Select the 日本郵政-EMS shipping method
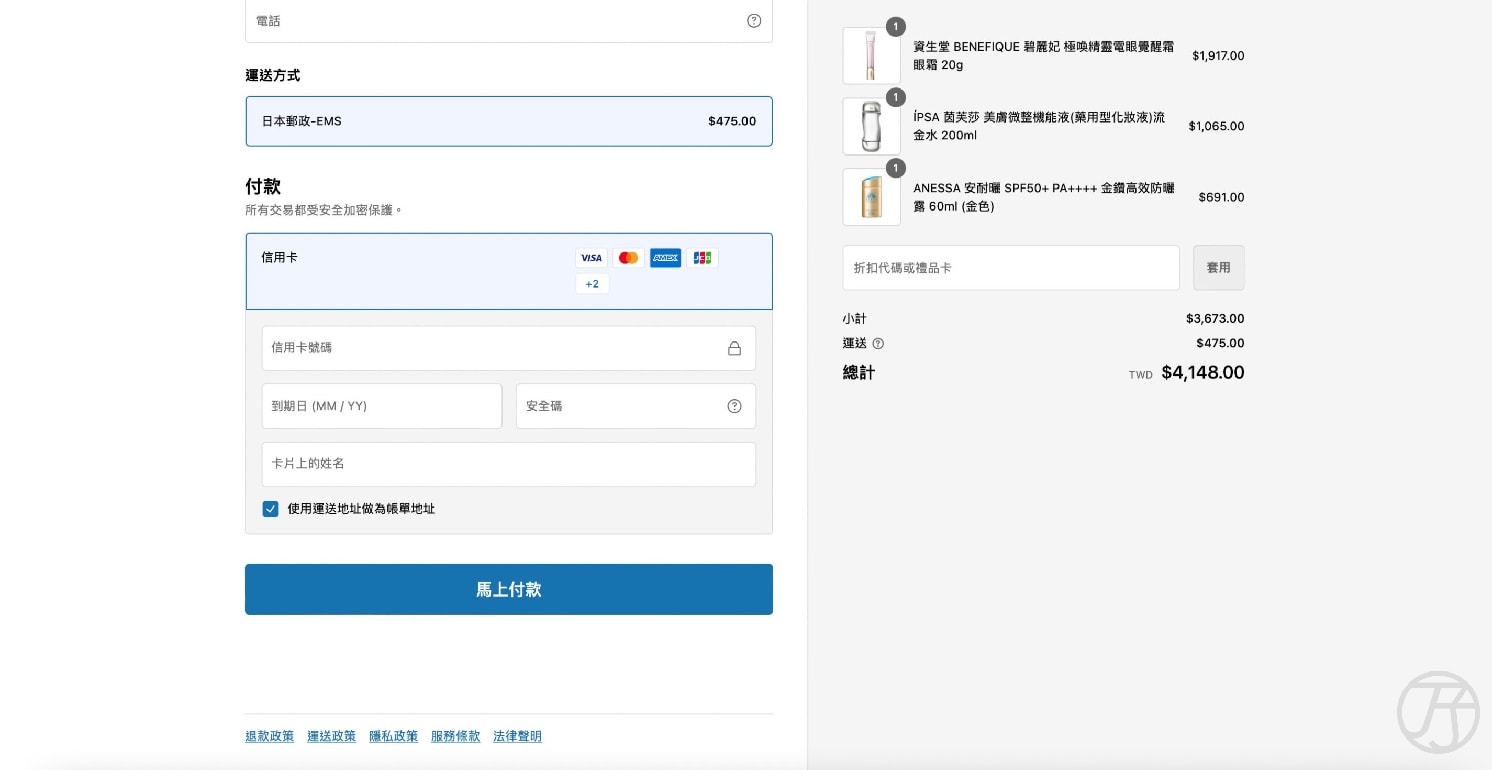Viewport: 1492px width, 770px height. coord(509,121)
